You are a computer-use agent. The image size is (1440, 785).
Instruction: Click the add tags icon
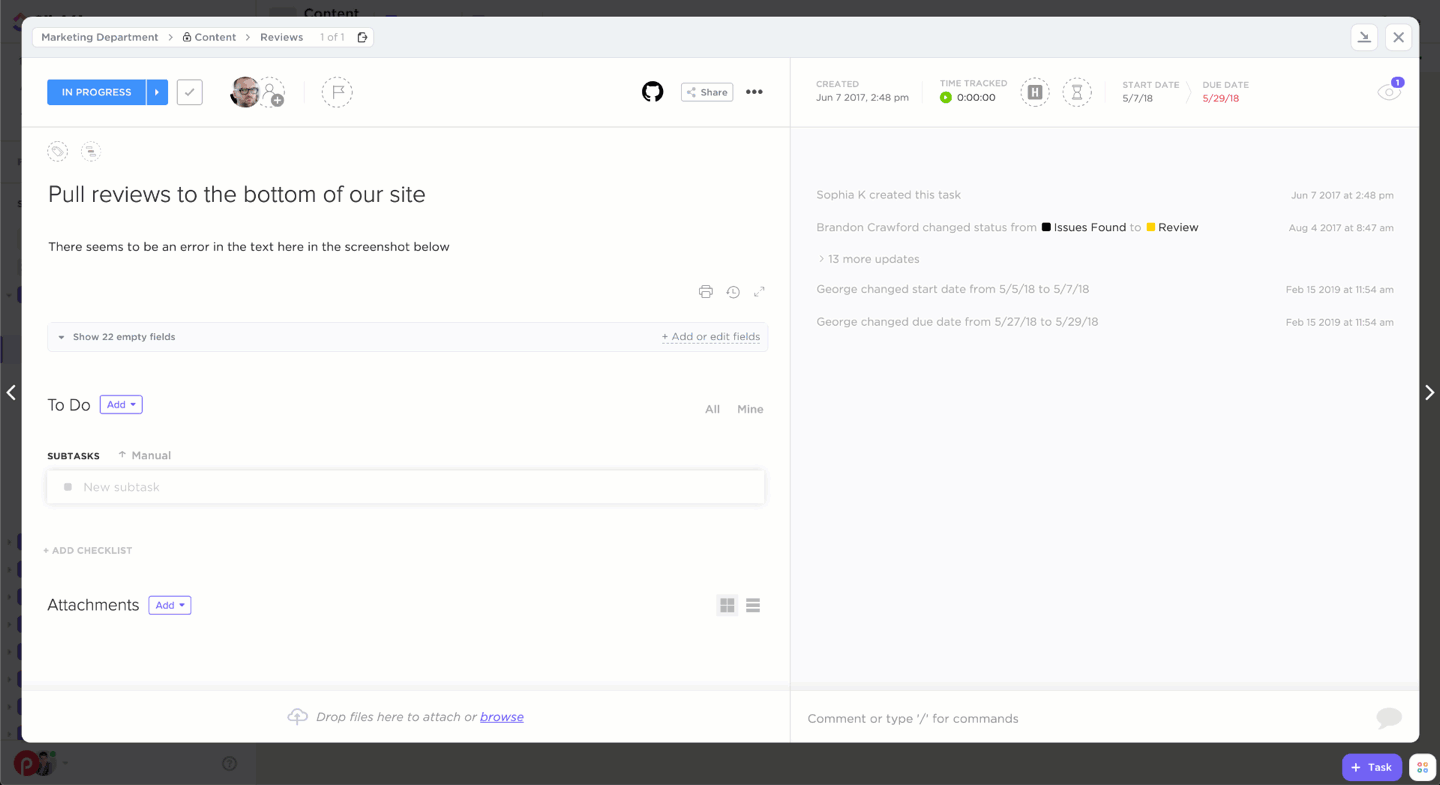pyautogui.click(x=58, y=152)
